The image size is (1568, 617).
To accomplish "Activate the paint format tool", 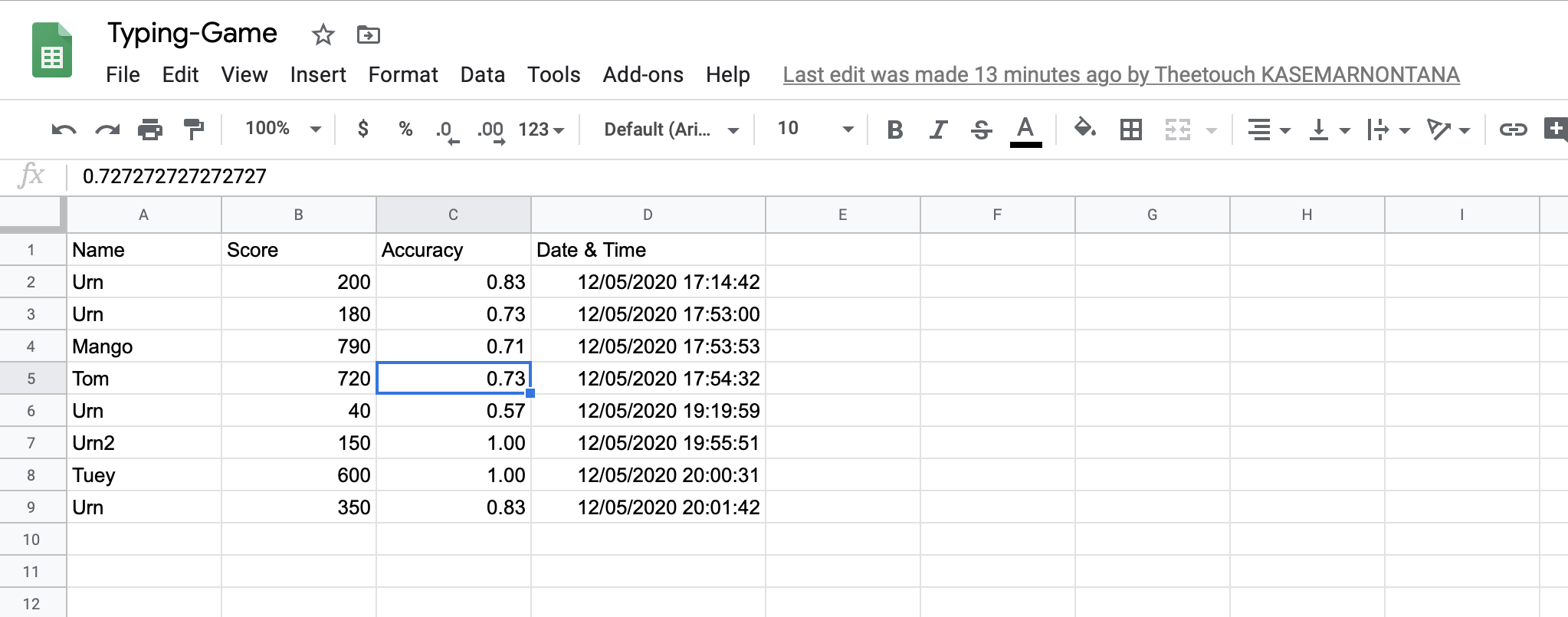I will pos(194,130).
